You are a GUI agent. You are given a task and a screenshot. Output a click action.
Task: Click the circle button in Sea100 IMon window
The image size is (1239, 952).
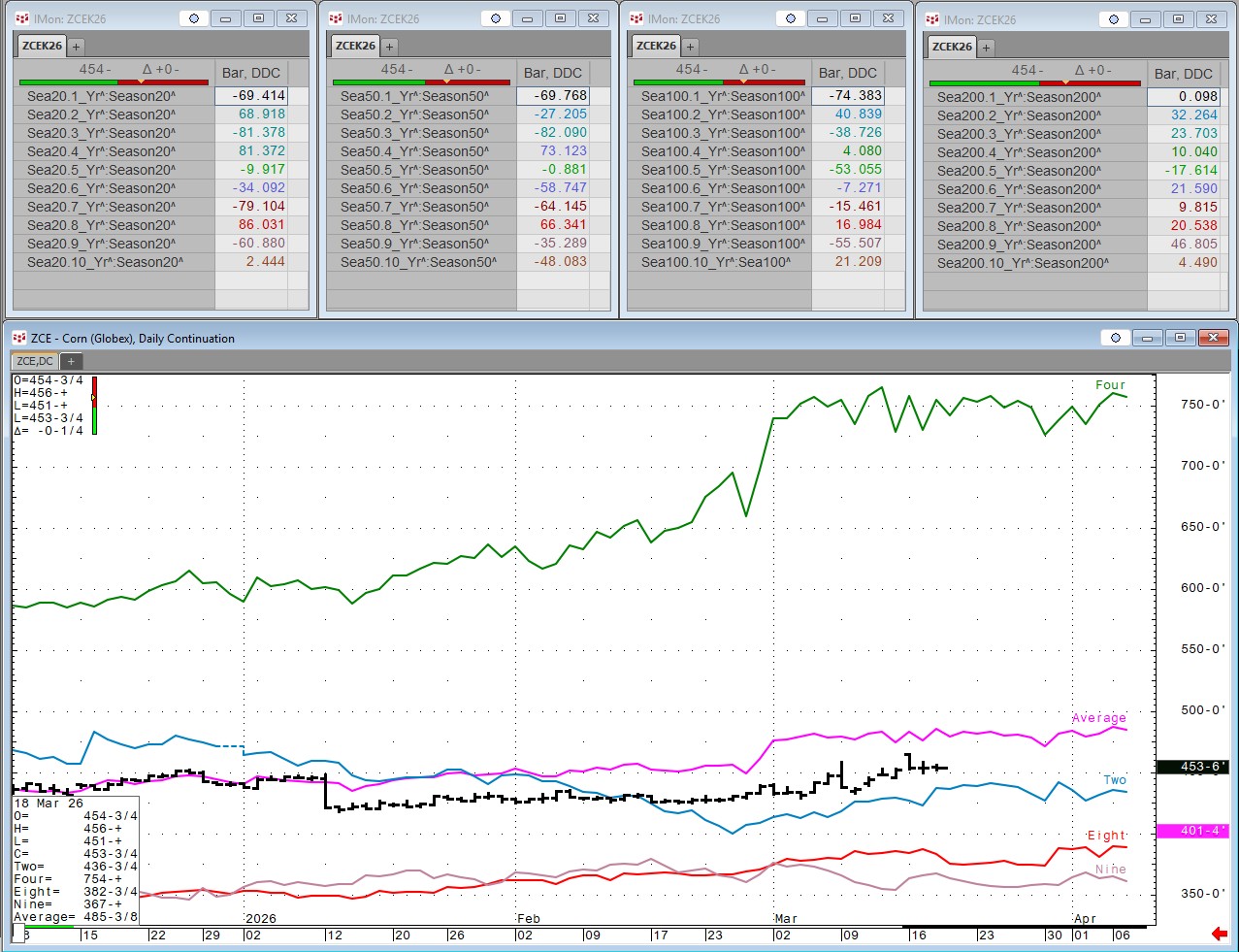pyautogui.click(x=790, y=18)
